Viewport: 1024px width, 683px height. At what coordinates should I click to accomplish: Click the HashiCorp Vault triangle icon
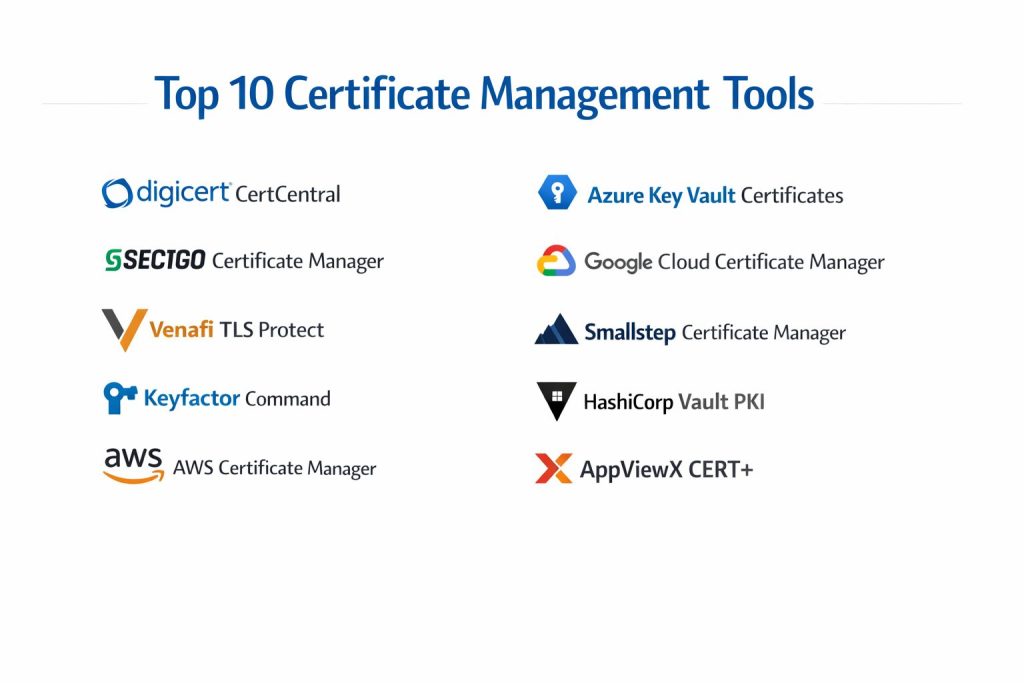(556, 401)
